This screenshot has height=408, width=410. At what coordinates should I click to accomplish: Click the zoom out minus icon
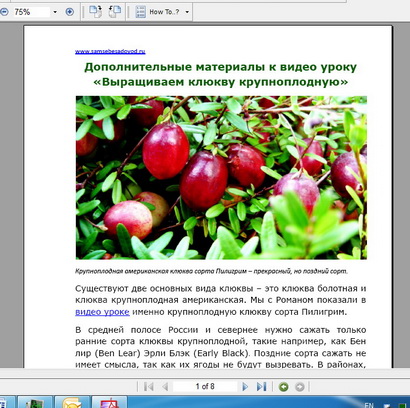tap(3, 12)
